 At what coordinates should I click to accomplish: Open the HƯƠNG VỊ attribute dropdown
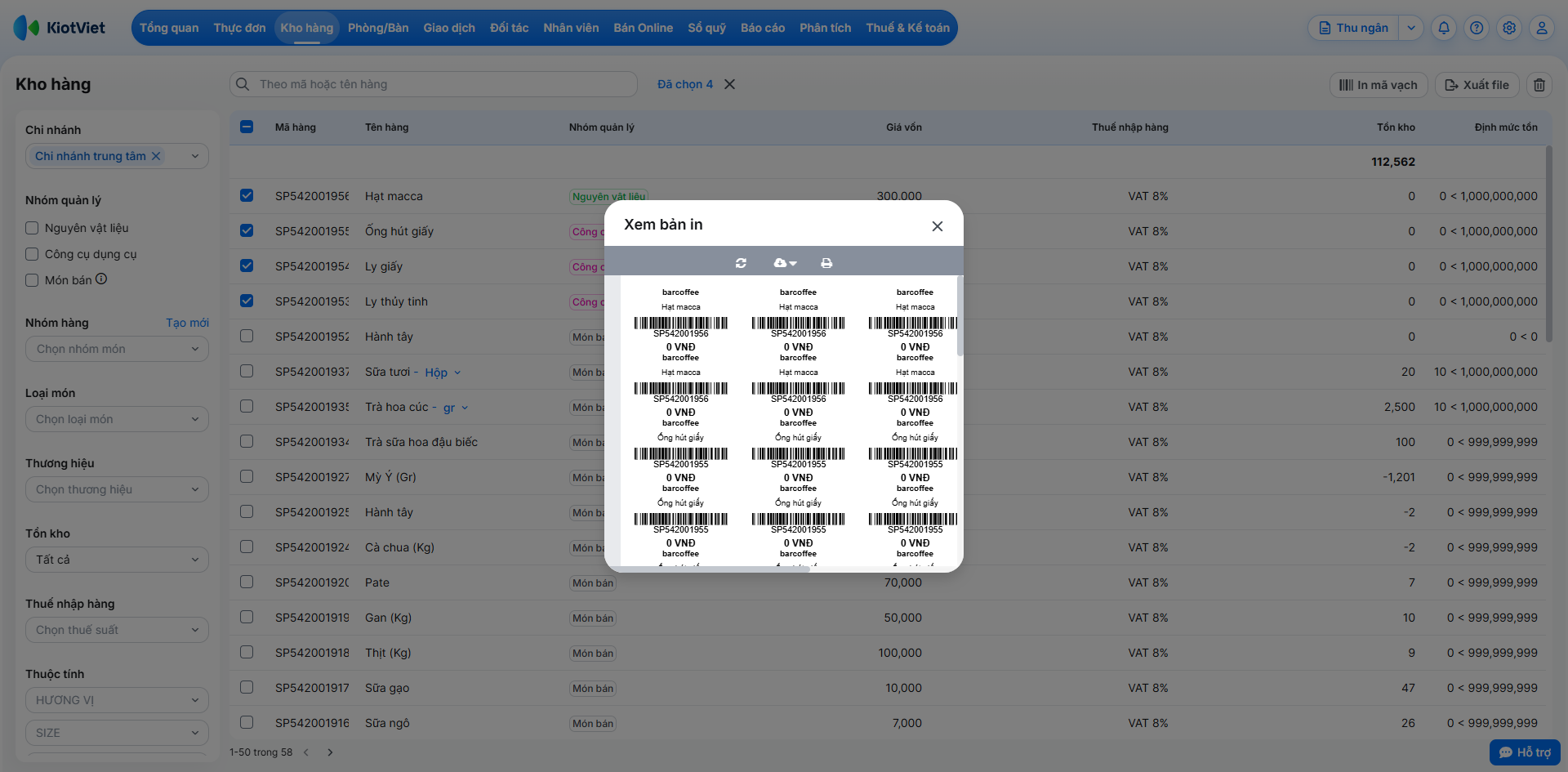pos(117,700)
